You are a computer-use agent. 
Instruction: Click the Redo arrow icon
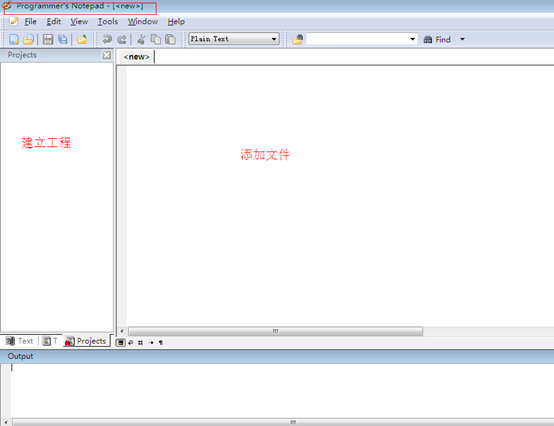122,39
